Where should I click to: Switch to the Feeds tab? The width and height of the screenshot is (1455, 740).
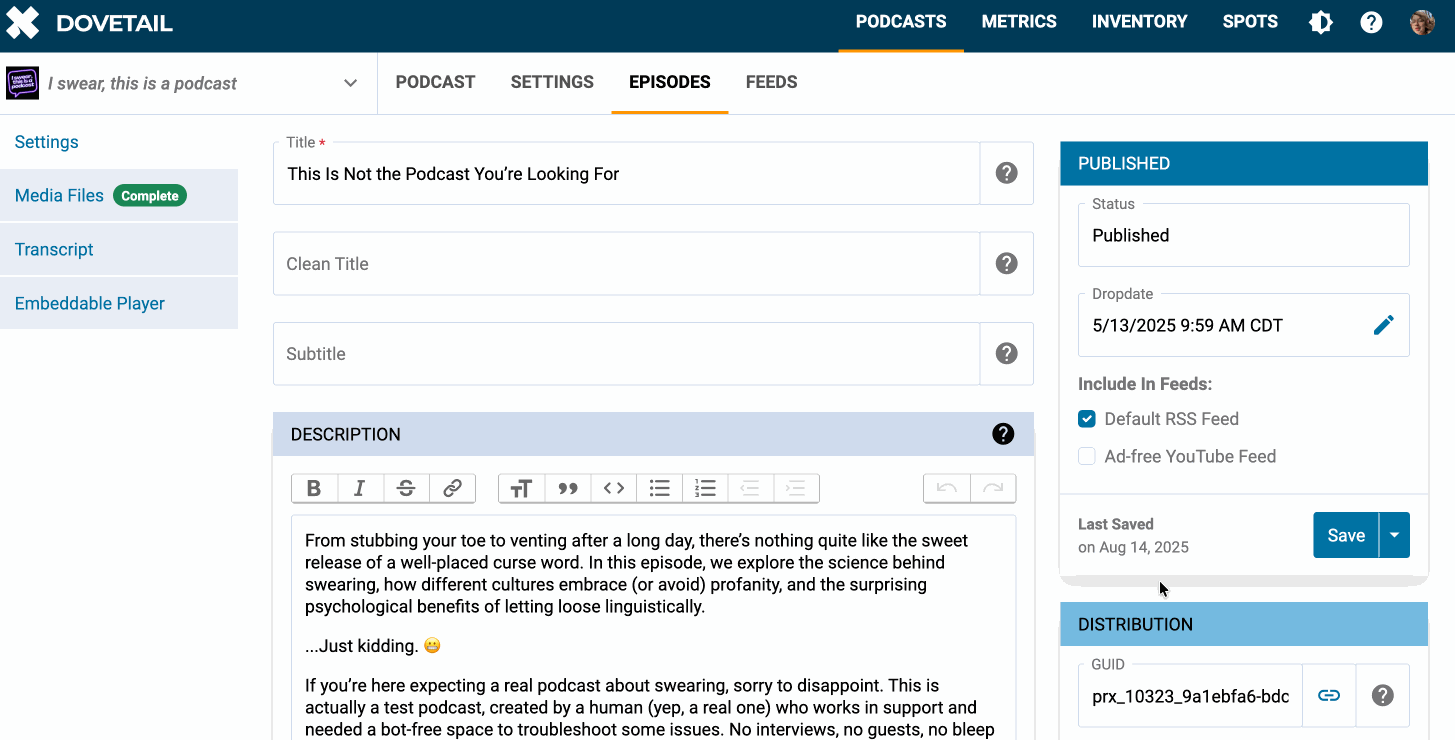pyautogui.click(x=771, y=83)
